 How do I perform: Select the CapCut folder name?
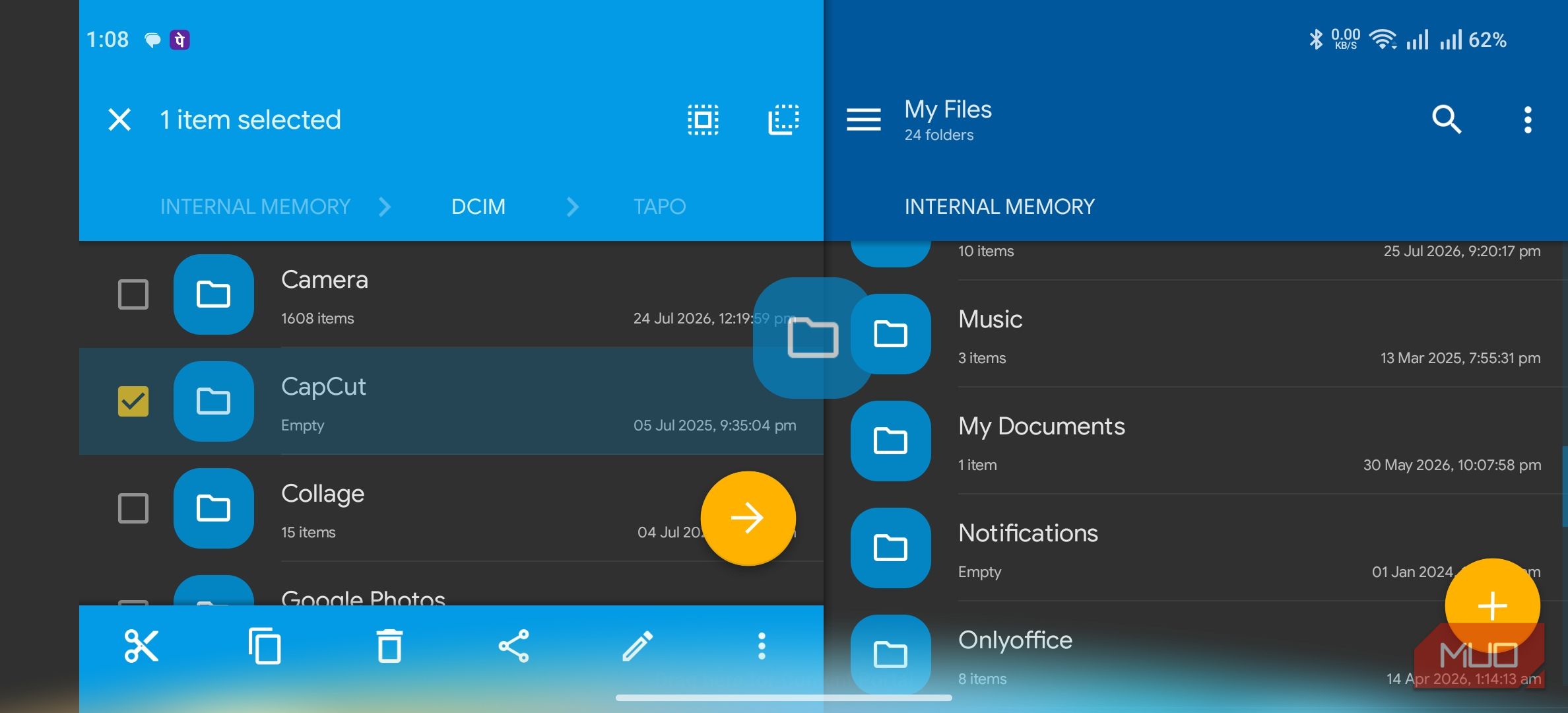point(323,386)
